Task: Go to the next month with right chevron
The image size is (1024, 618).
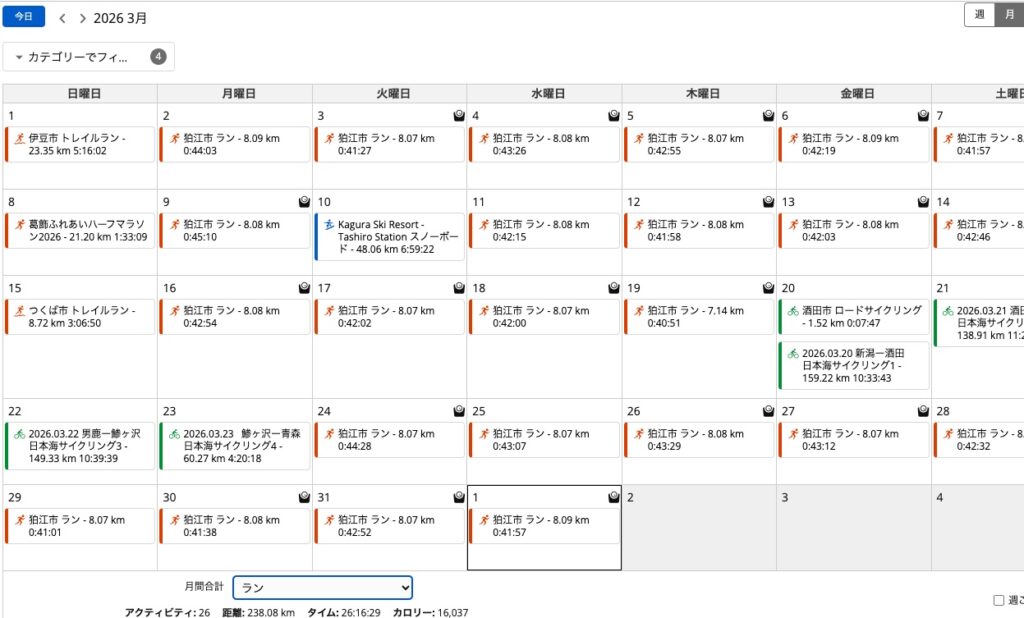Action: coord(82,18)
